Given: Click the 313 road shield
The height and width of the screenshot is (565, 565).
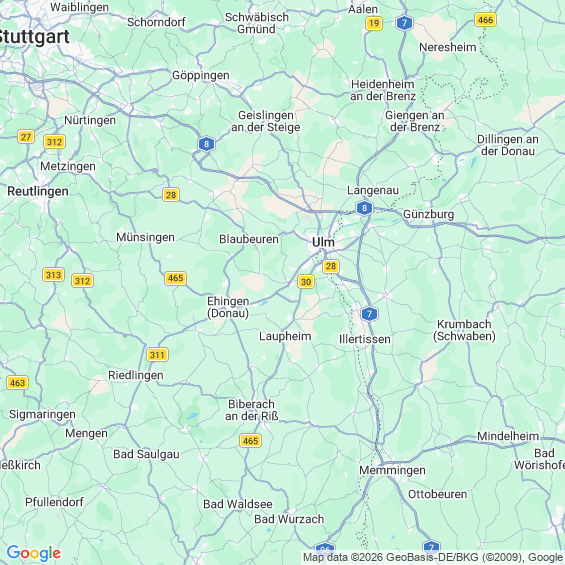Looking at the screenshot, I should click(53, 275).
